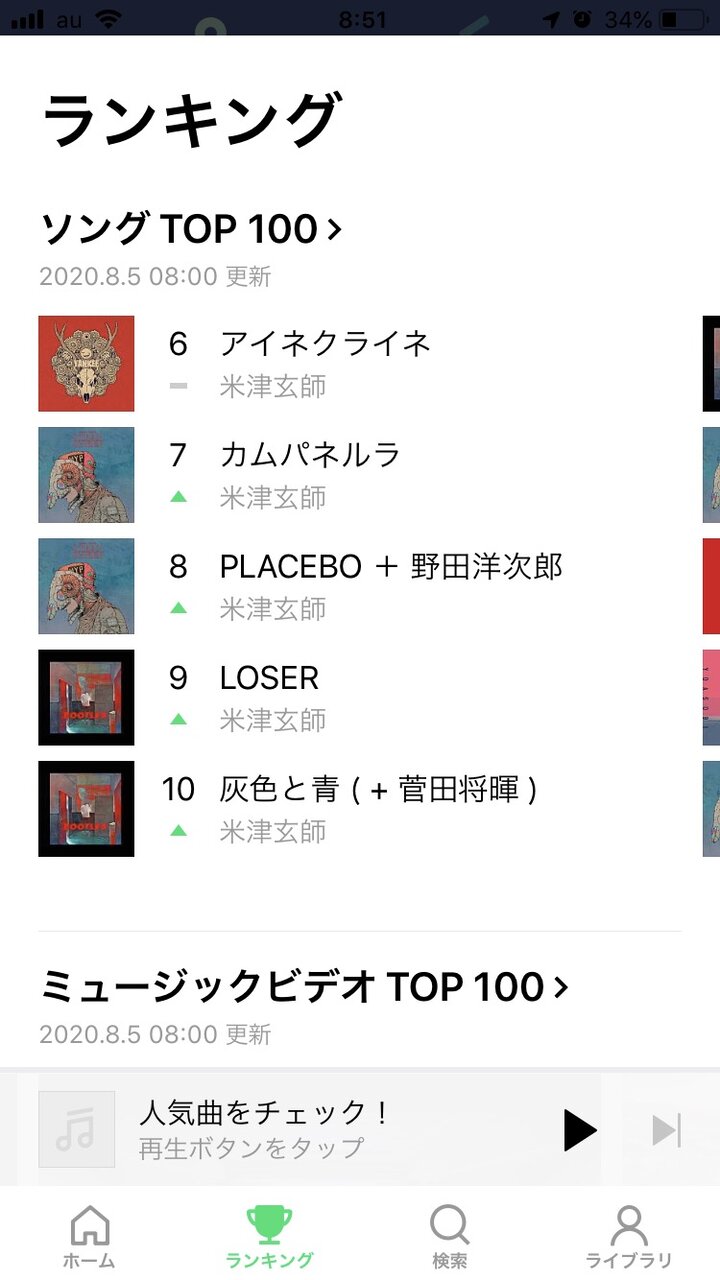
Task: Skip to next track in mini player
Action: (665, 1130)
